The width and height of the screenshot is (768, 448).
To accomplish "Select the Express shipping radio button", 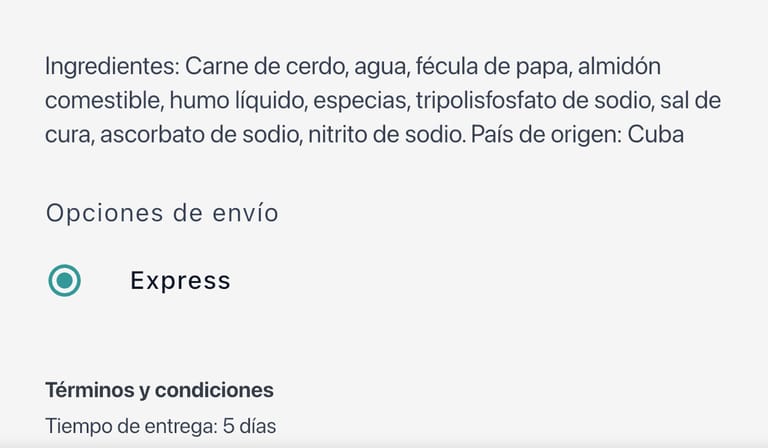I will coord(65,281).
